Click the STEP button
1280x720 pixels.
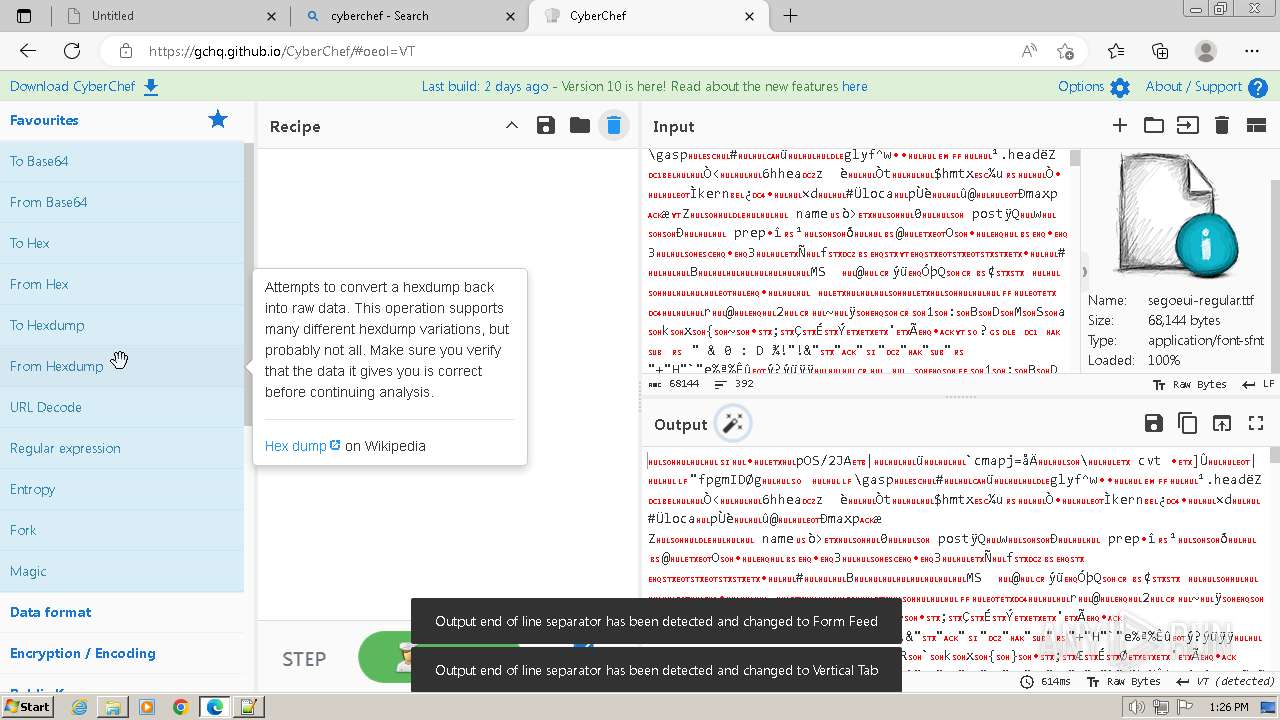[x=304, y=659]
